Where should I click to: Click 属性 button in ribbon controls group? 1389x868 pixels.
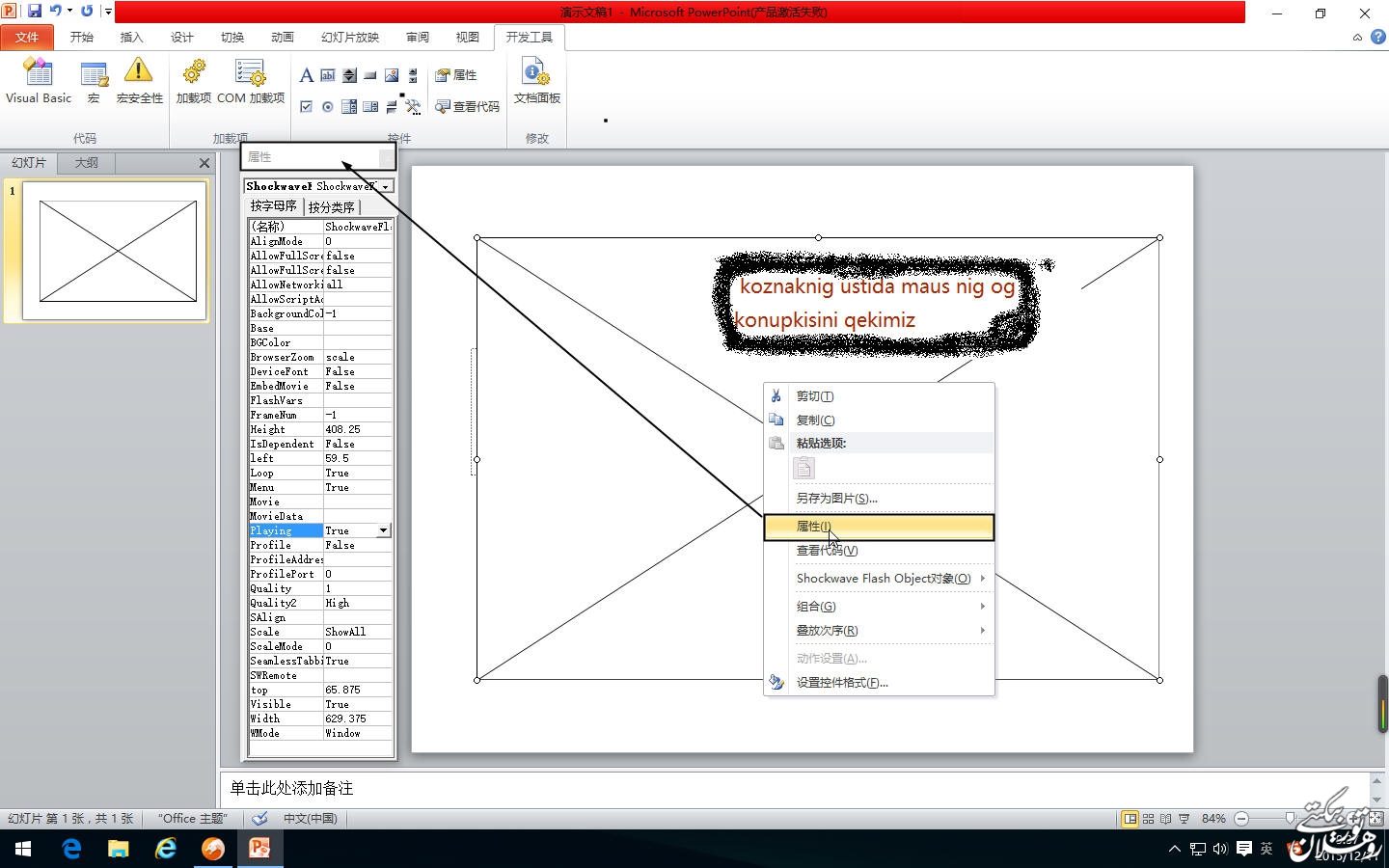456,75
